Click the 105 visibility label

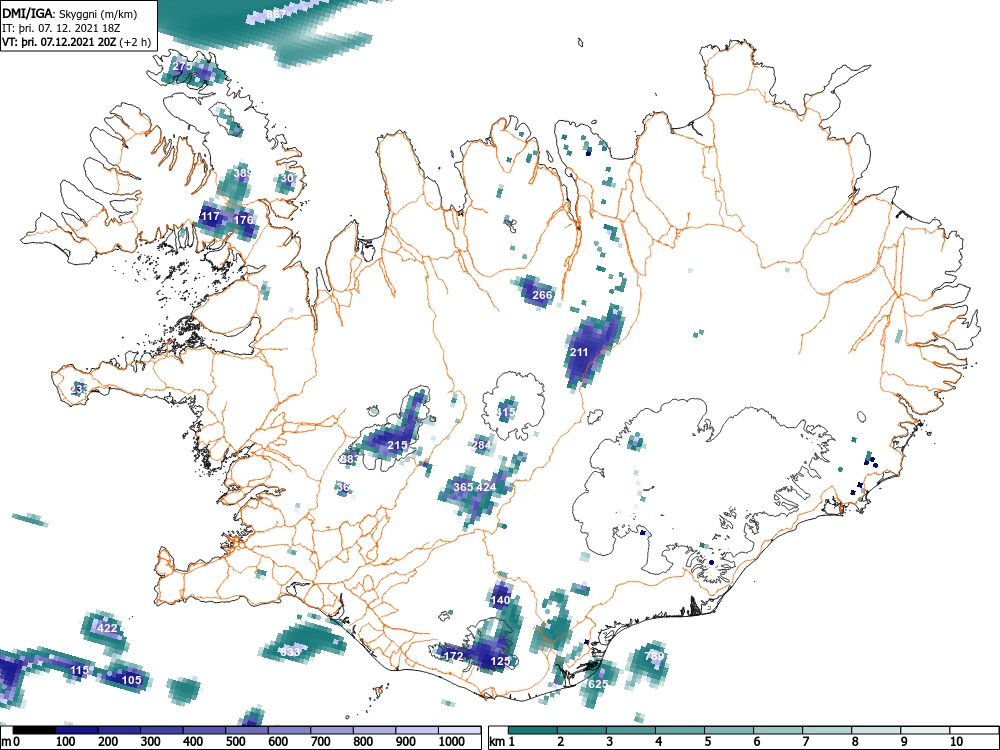click(131, 680)
